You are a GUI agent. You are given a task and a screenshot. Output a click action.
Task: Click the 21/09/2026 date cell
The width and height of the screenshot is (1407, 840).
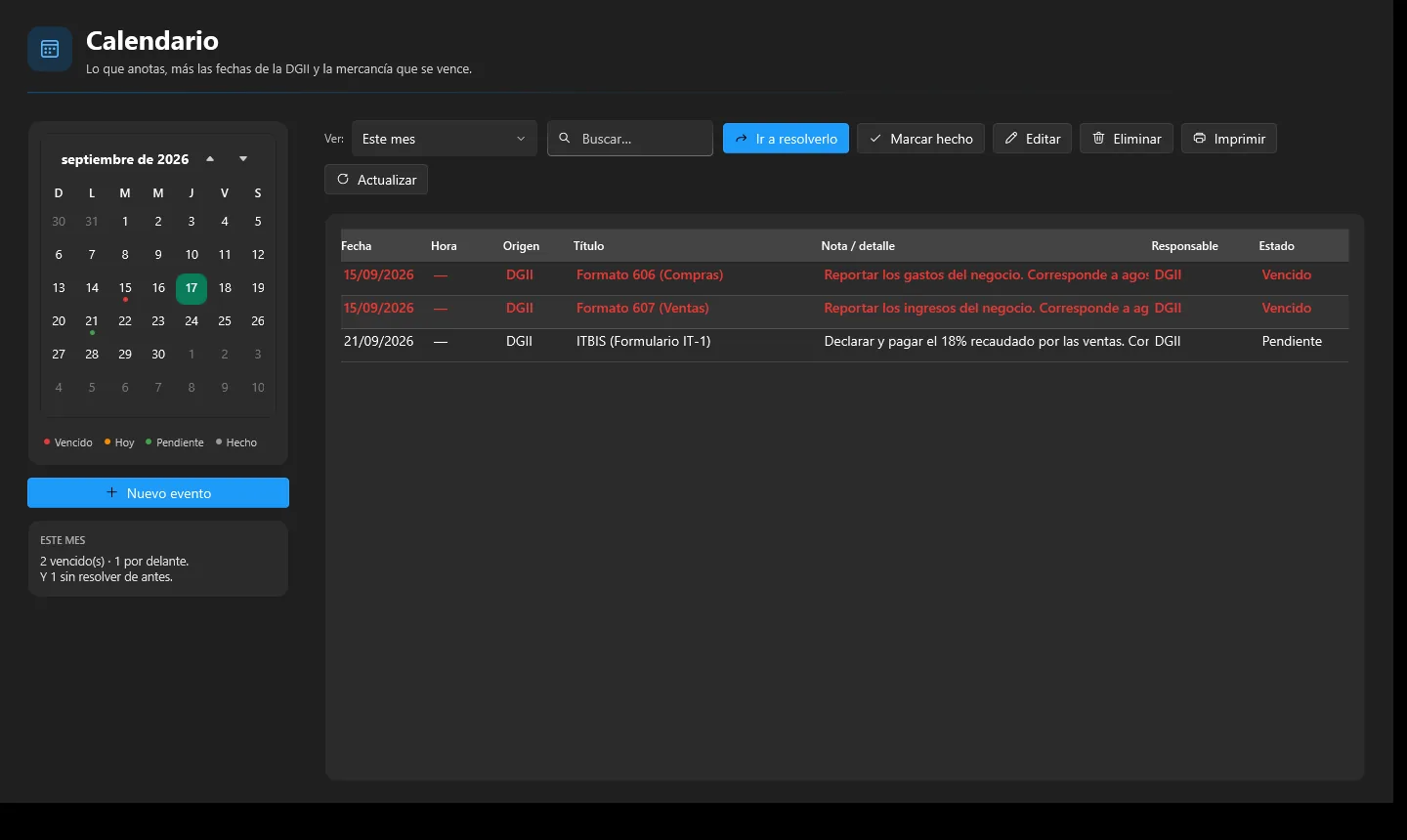click(x=378, y=342)
